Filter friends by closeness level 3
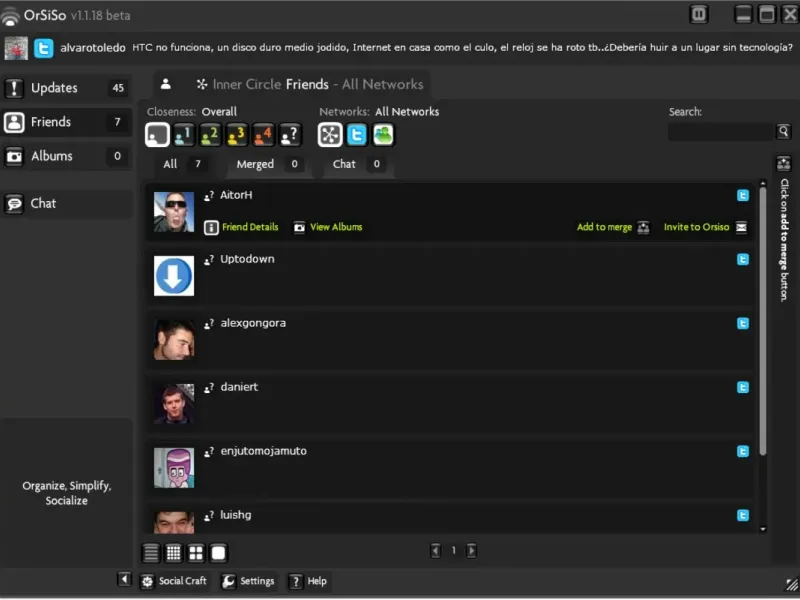 (236, 135)
